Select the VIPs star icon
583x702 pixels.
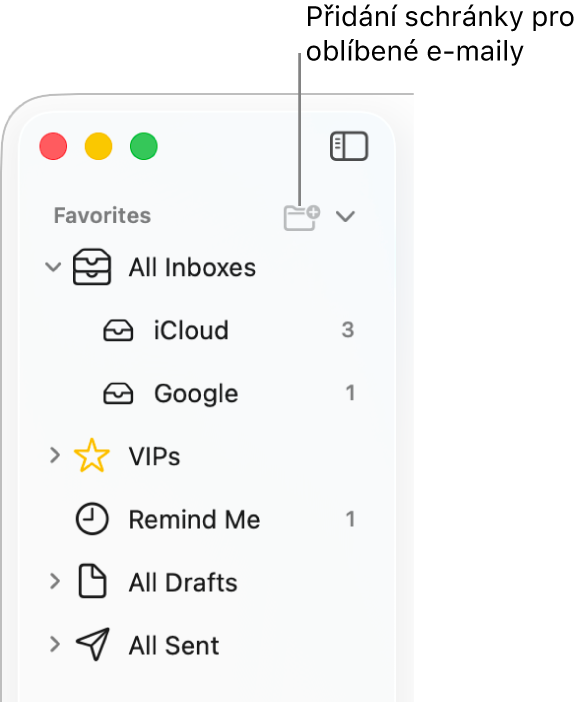coord(92,455)
